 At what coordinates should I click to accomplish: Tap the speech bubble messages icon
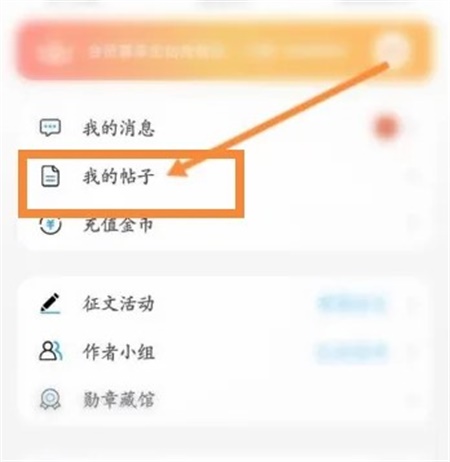50,128
